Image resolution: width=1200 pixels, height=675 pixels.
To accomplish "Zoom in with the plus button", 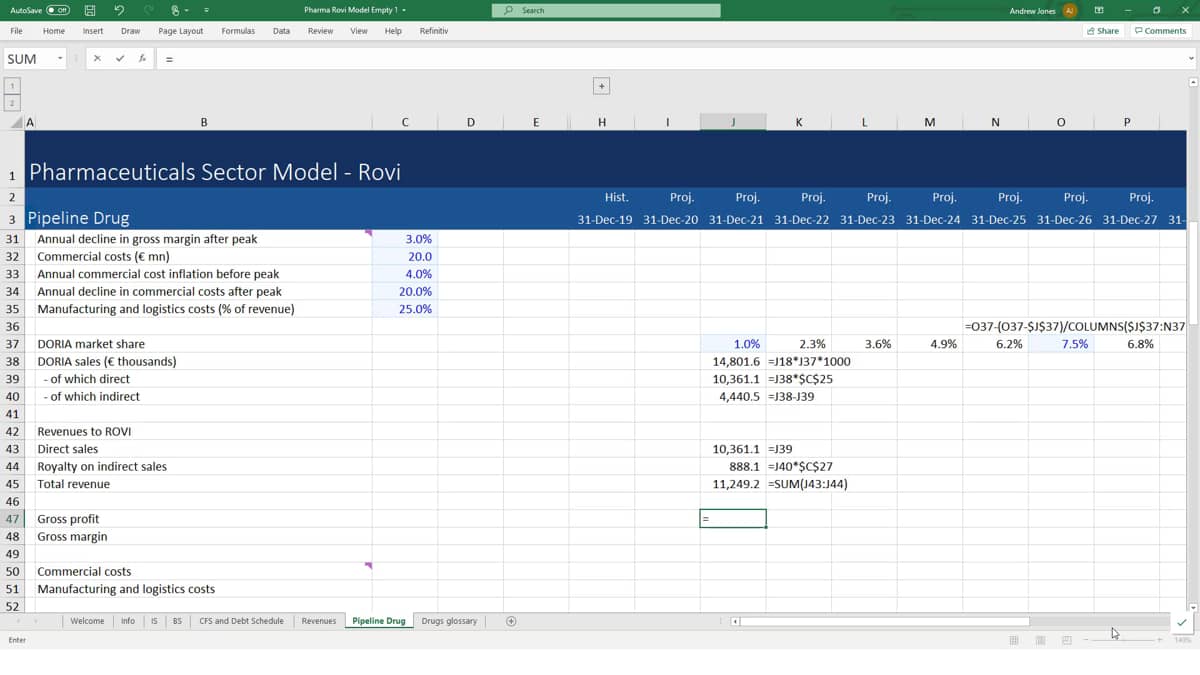I will coord(1161,640).
